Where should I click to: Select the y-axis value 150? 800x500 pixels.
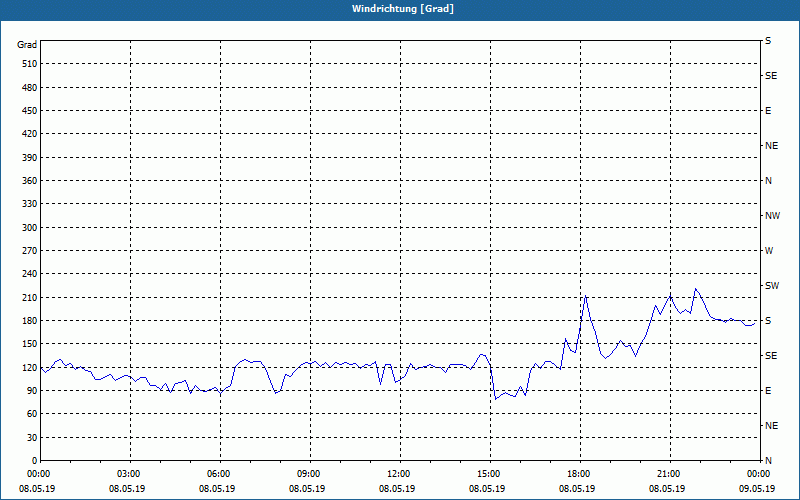click(x=30, y=344)
